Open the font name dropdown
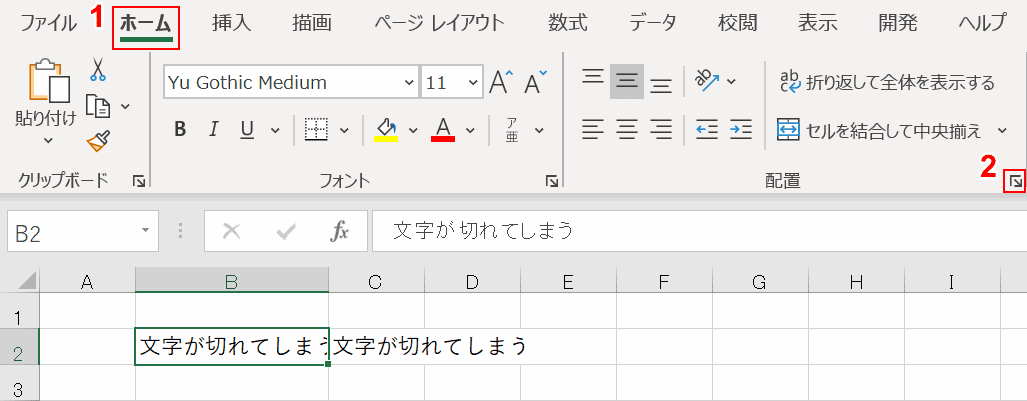The image size is (1027, 401). [409, 83]
